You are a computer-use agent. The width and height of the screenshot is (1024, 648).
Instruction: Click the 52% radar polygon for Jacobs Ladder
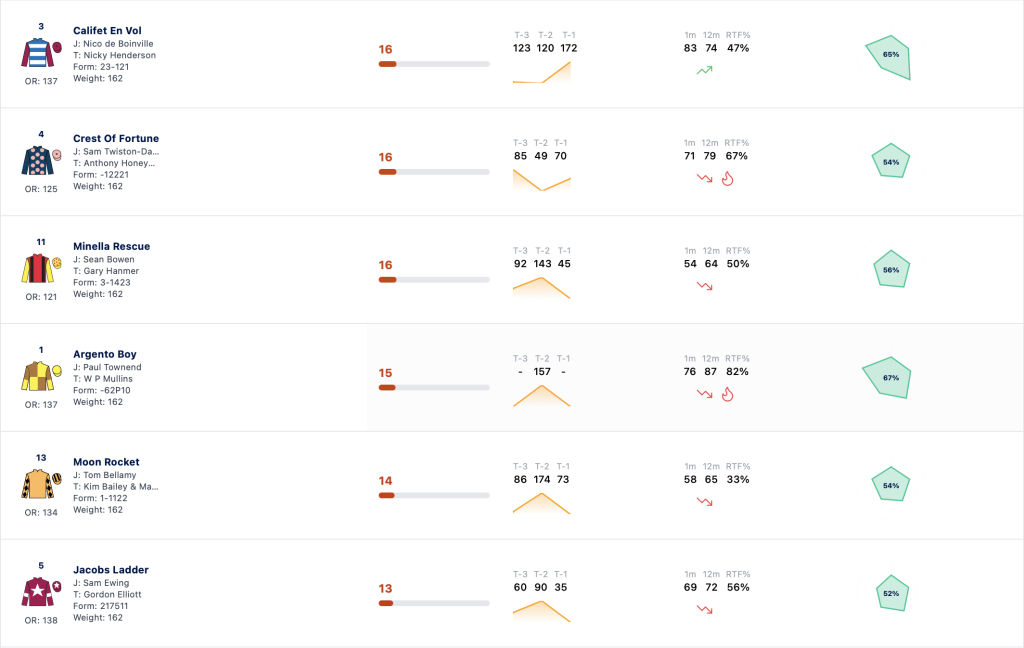pos(892,593)
